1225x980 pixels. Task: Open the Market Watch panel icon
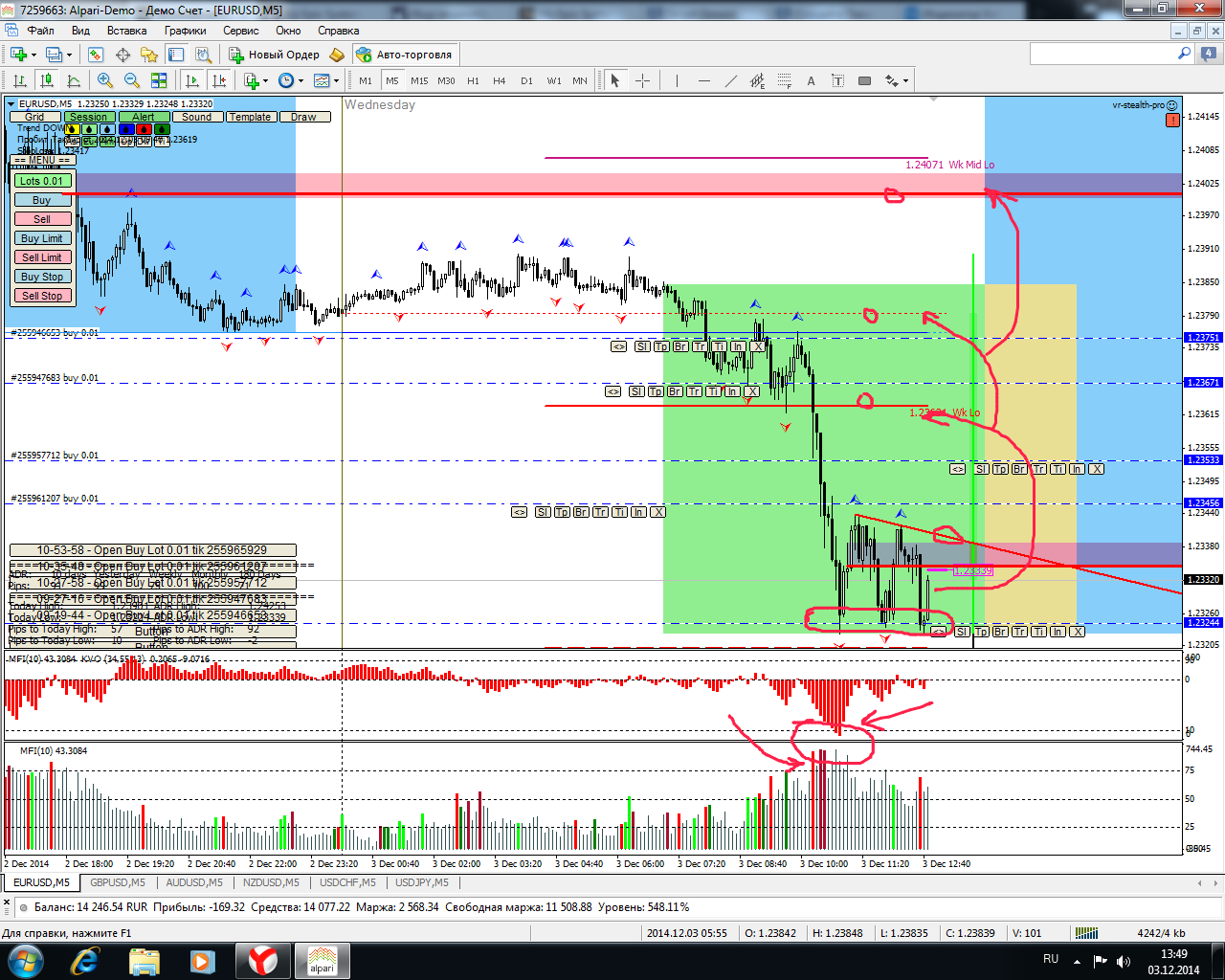click(x=96, y=55)
